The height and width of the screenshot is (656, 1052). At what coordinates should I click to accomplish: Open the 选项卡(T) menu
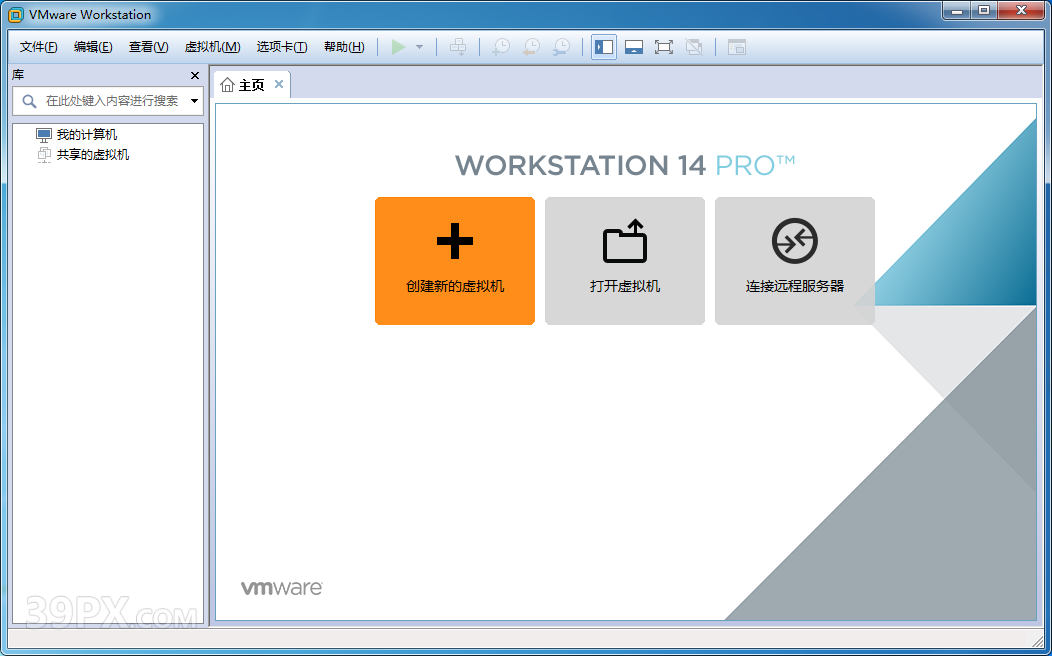tap(282, 47)
